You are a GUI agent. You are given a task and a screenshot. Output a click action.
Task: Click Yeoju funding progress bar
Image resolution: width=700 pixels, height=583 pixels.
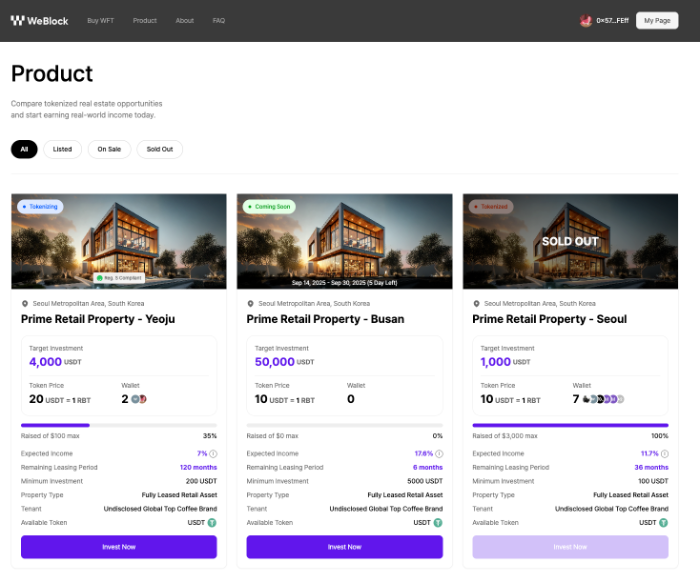click(x=119, y=425)
